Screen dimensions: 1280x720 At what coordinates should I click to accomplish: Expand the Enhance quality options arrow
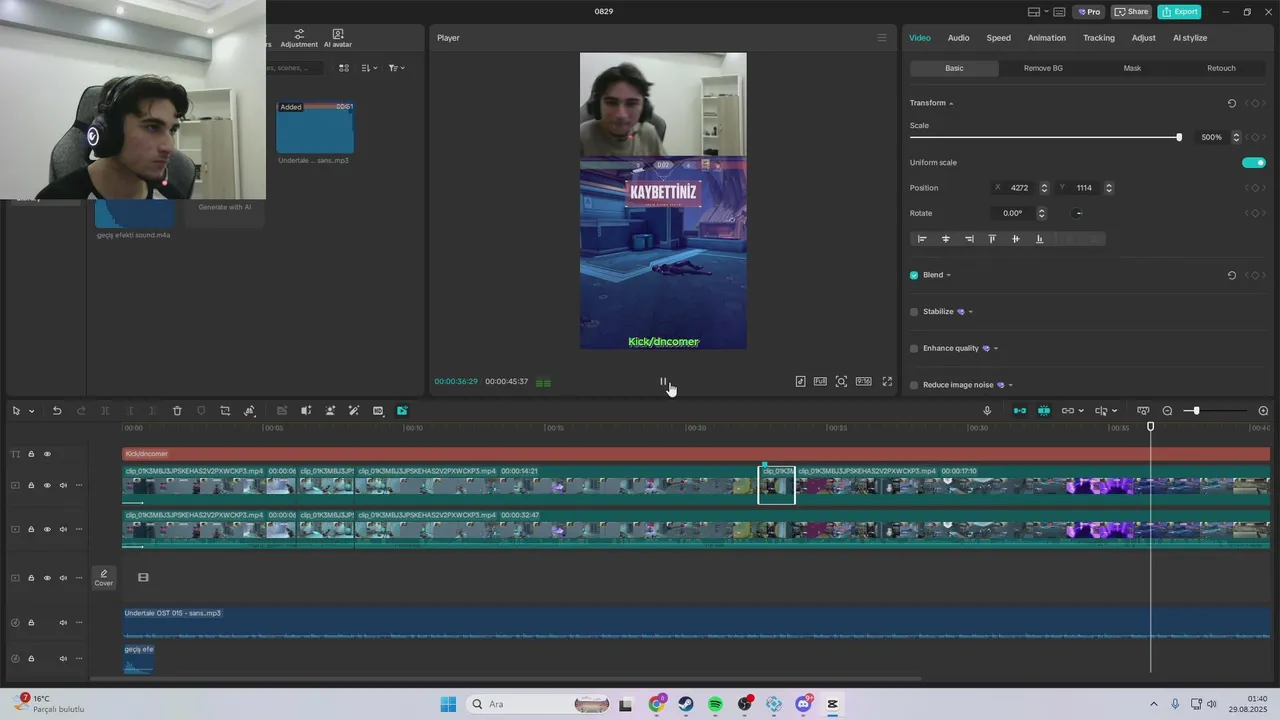point(996,348)
